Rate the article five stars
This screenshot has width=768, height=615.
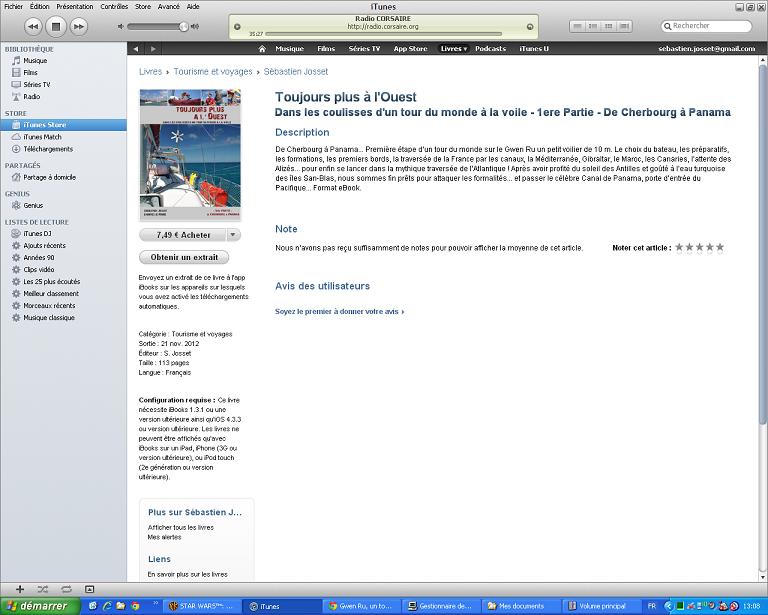(x=720, y=247)
